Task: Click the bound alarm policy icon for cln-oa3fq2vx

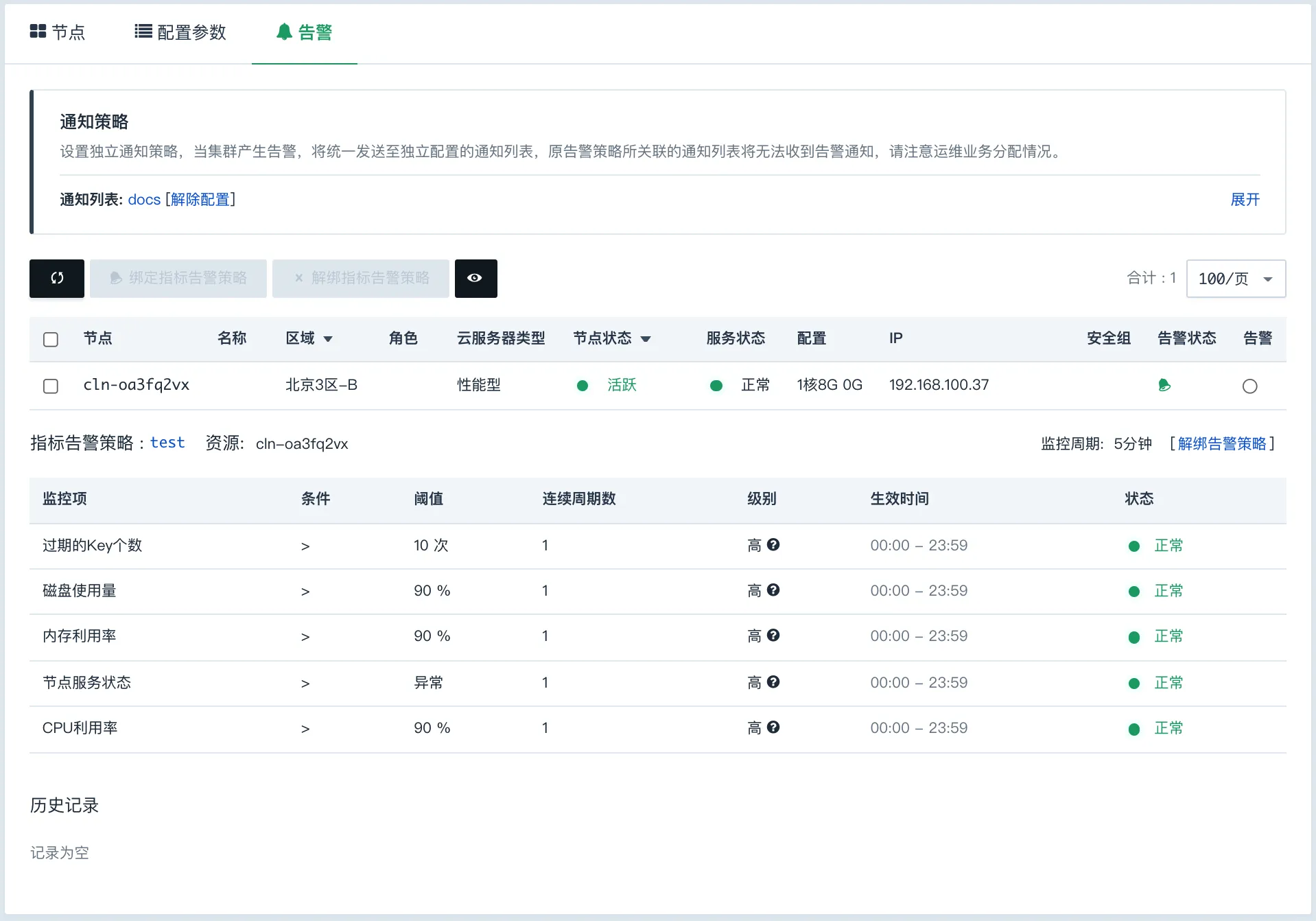Action: (1164, 385)
